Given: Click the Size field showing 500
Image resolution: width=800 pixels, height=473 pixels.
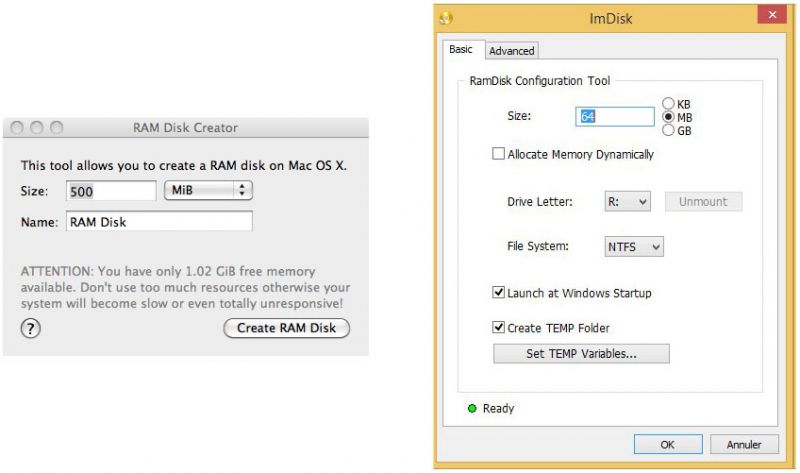Looking at the screenshot, I should click(111, 191).
